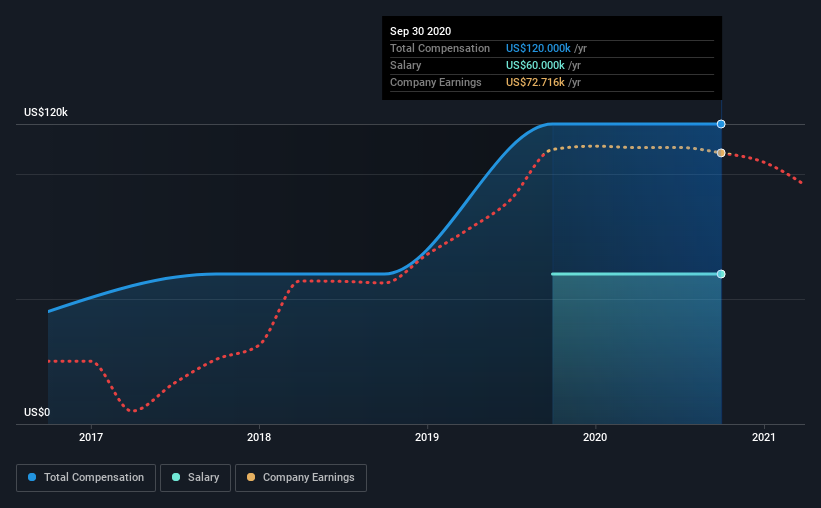Click the 2020 x-axis label

coord(595,437)
